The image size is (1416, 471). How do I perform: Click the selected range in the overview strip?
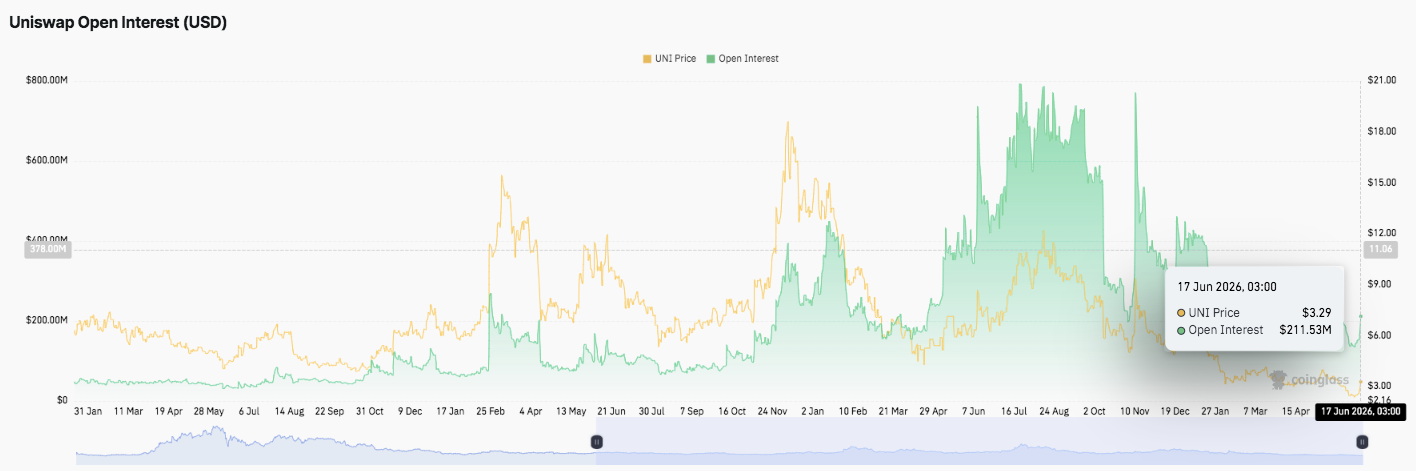[978, 441]
